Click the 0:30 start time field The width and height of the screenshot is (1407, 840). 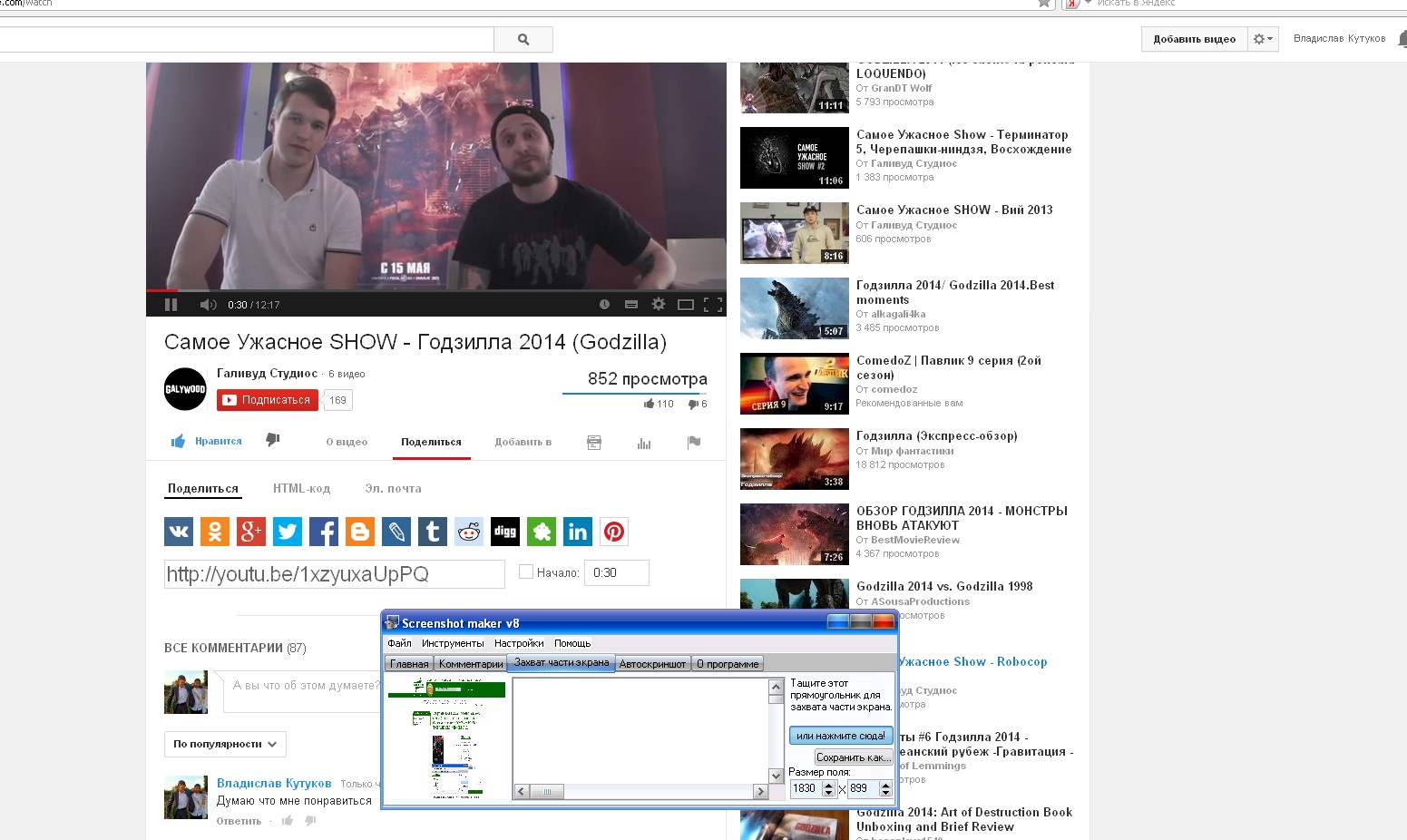click(x=617, y=572)
